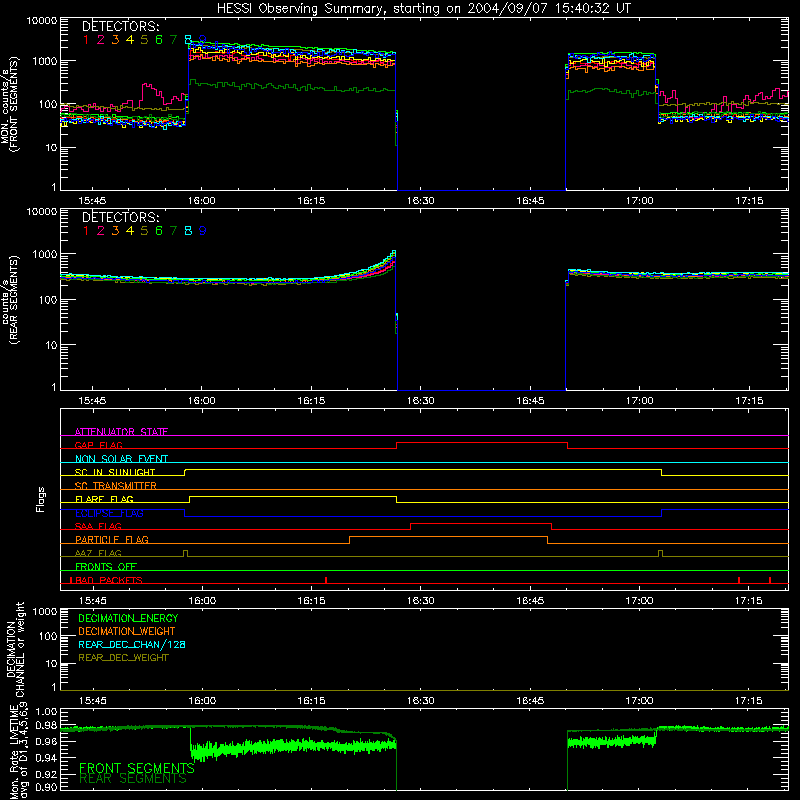The image size is (800, 800).
Task: Click the REAR_DEC_WEIGHT legend entry
Action: (123, 658)
